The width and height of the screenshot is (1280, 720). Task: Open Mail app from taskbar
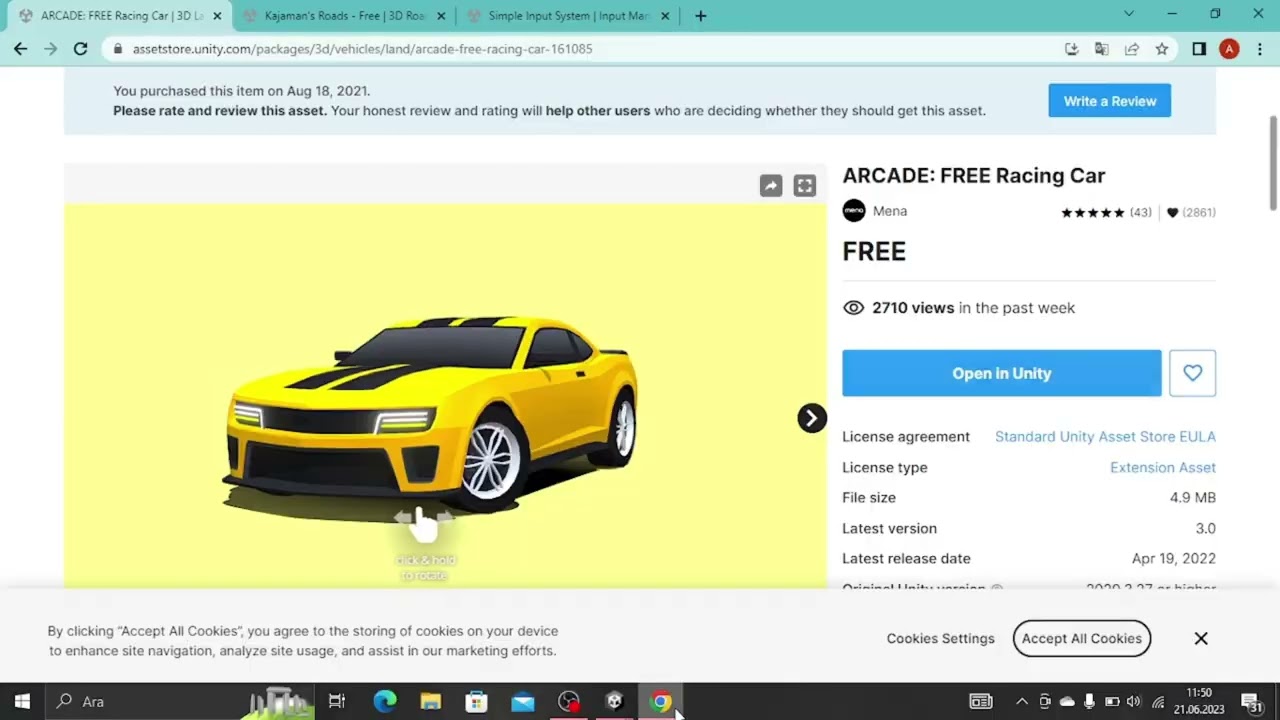pyautogui.click(x=523, y=701)
